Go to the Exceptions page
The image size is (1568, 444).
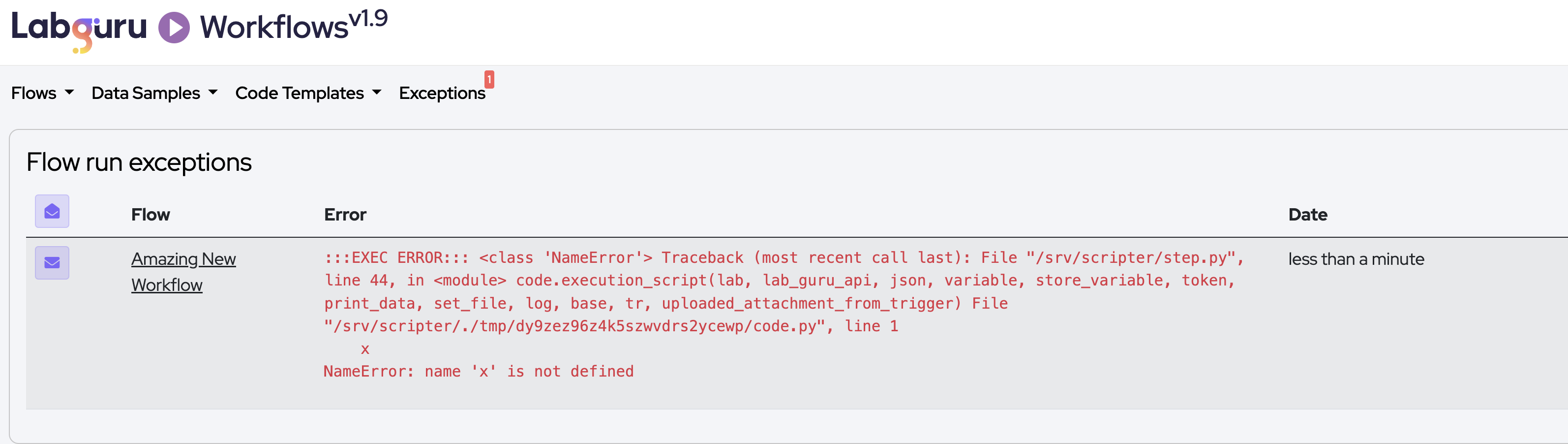(x=442, y=93)
